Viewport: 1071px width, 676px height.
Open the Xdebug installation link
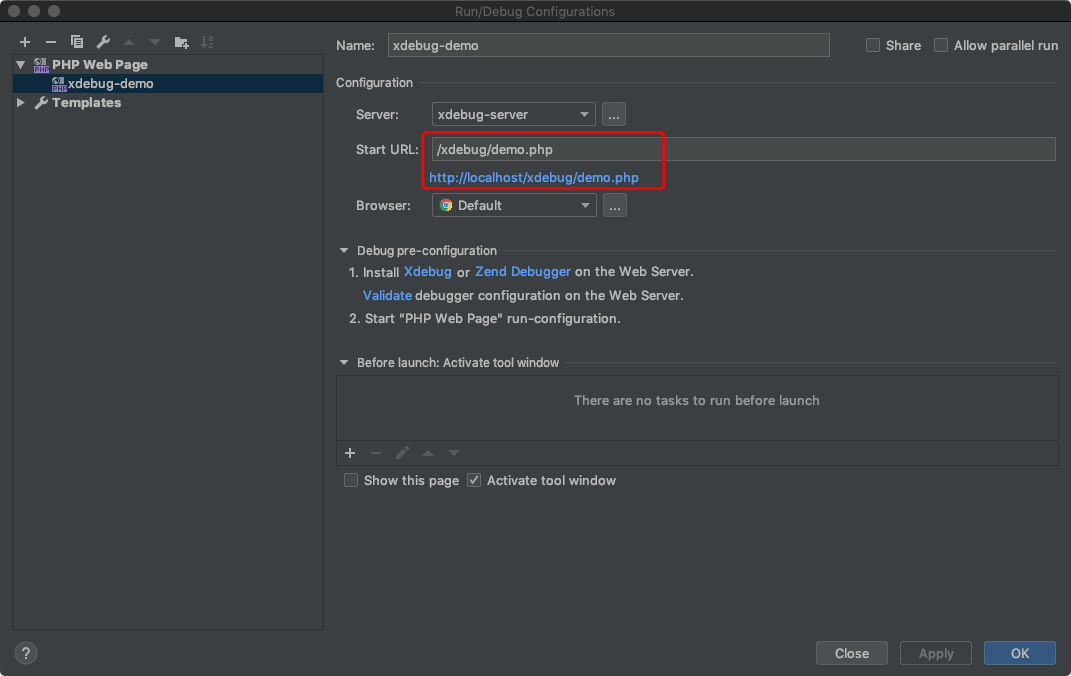pos(427,271)
